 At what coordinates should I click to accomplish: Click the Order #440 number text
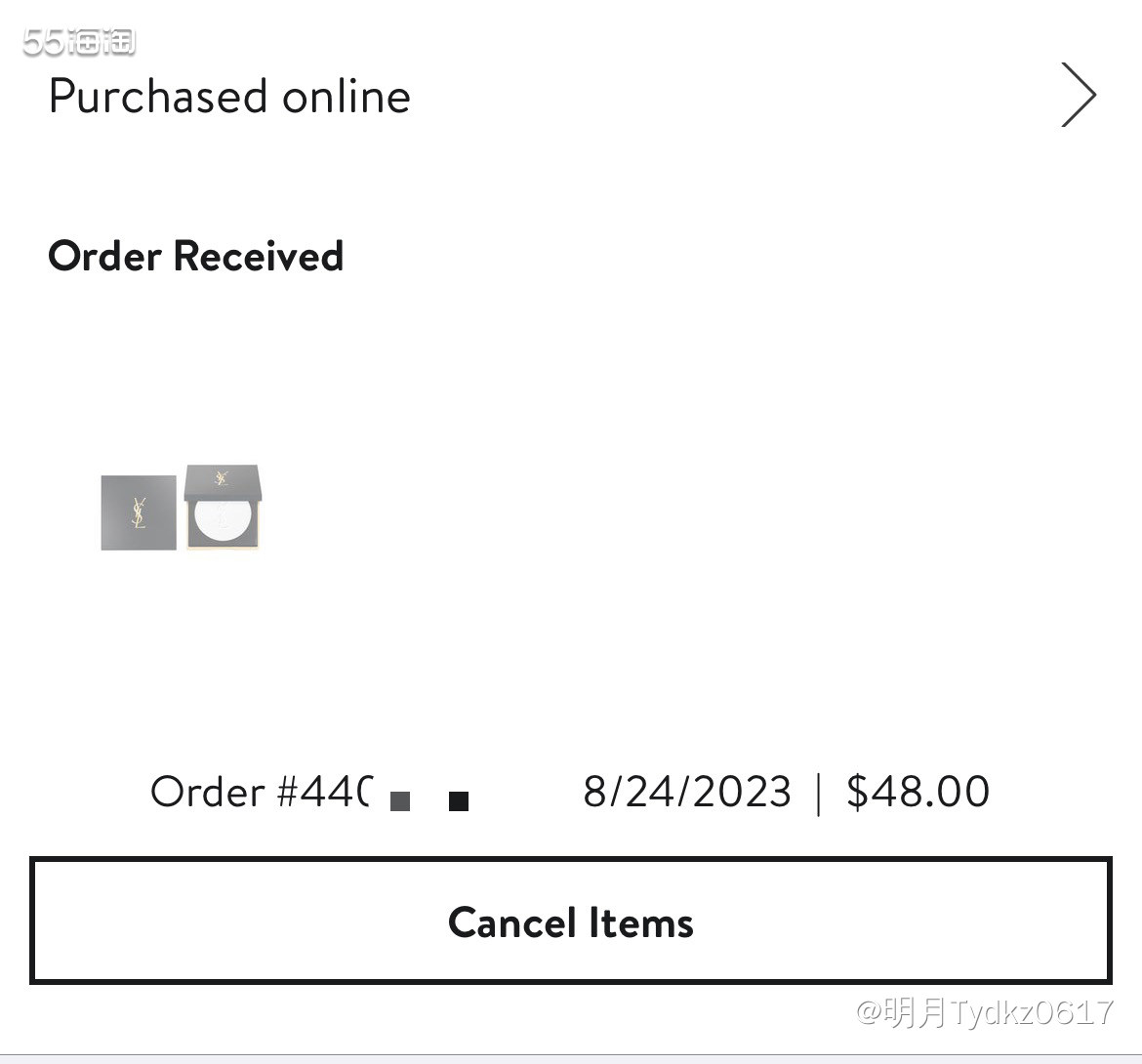pyautogui.click(x=263, y=792)
